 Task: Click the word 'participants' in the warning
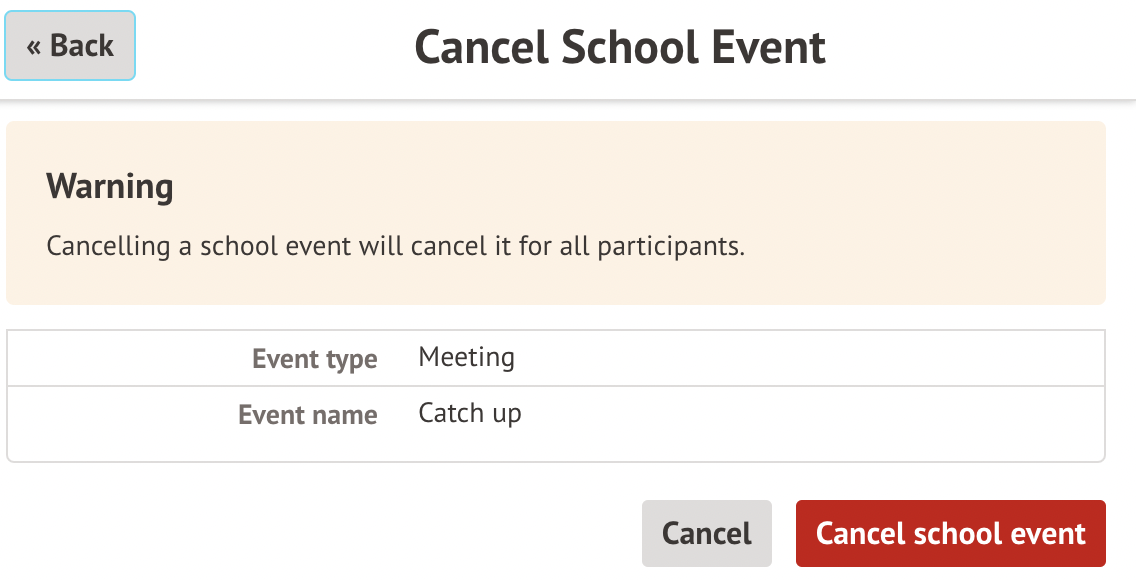[669, 246]
